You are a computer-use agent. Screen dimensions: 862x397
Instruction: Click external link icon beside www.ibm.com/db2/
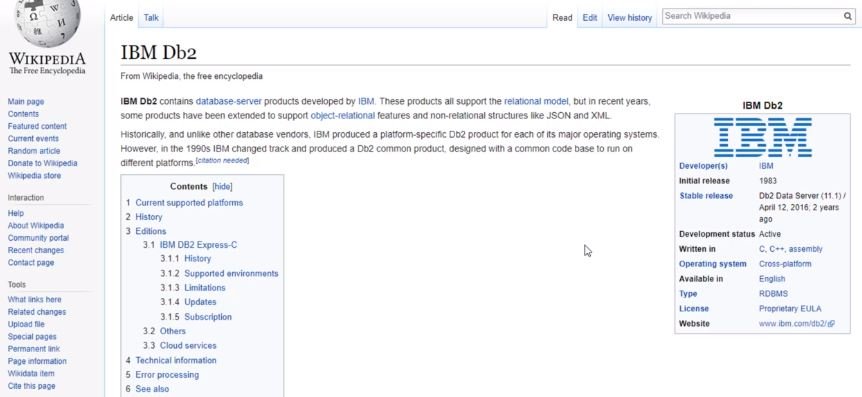[x=832, y=324]
